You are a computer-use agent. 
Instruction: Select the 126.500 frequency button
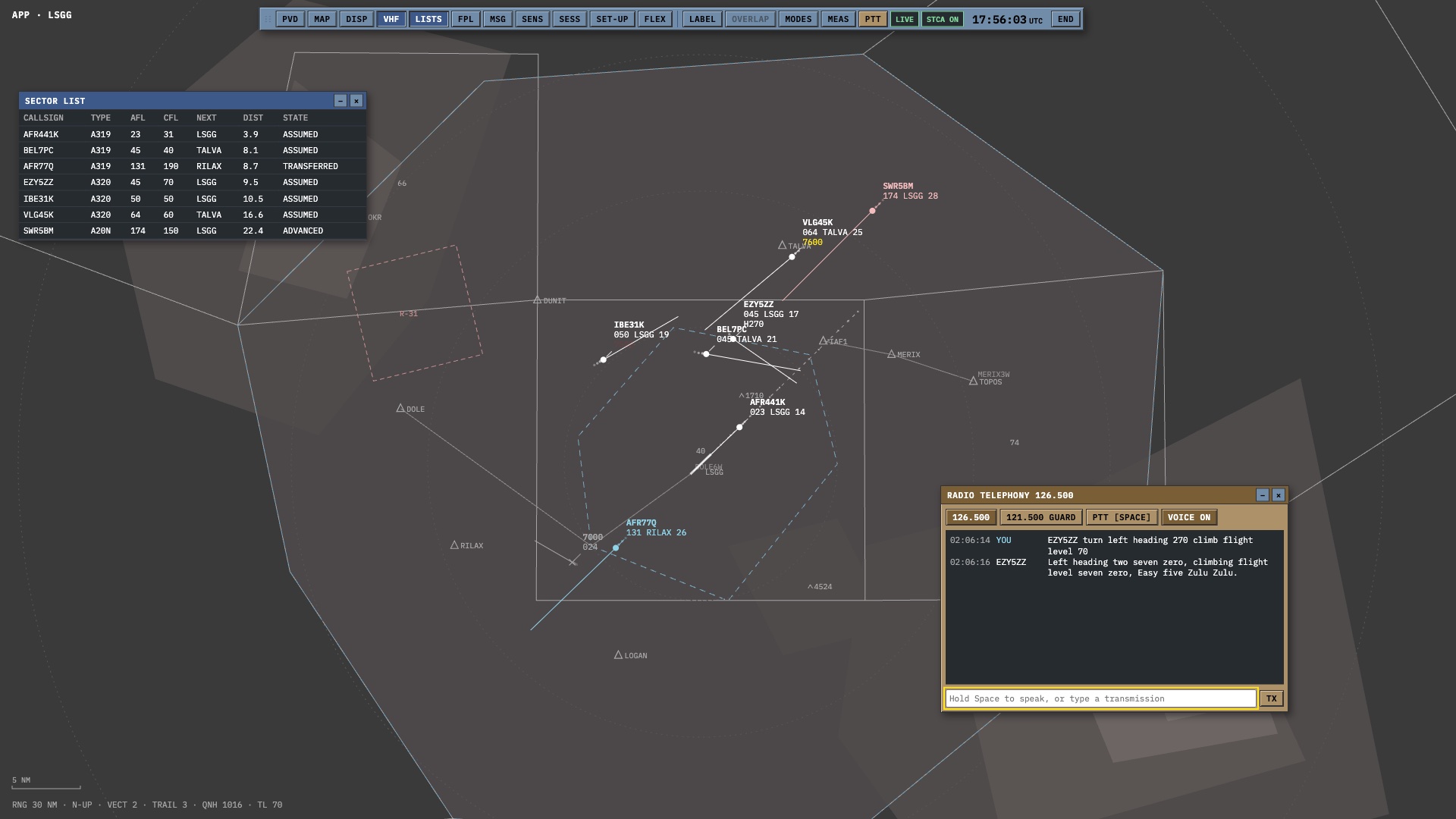971,517
